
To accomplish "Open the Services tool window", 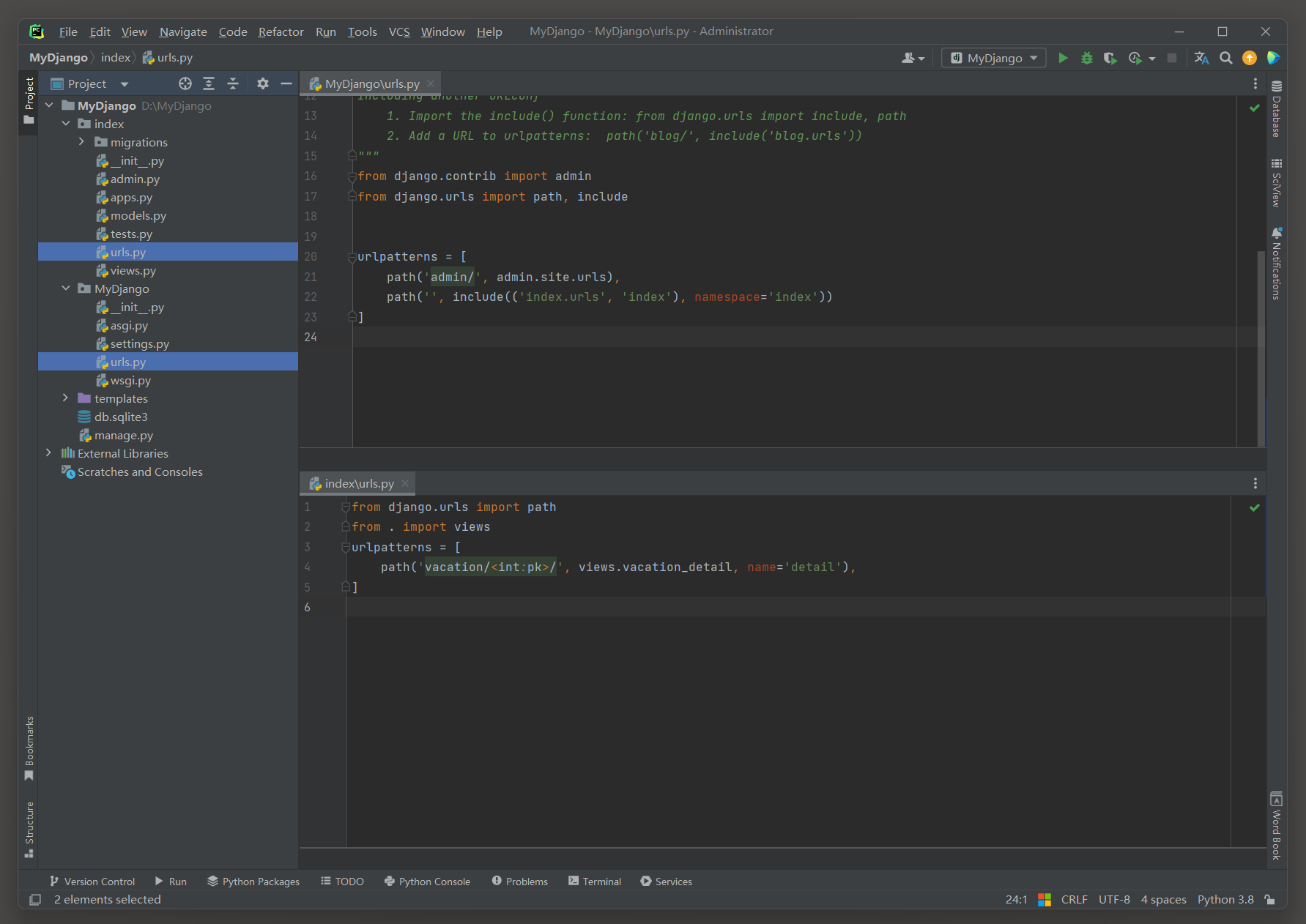I will [x=667, y=882].
